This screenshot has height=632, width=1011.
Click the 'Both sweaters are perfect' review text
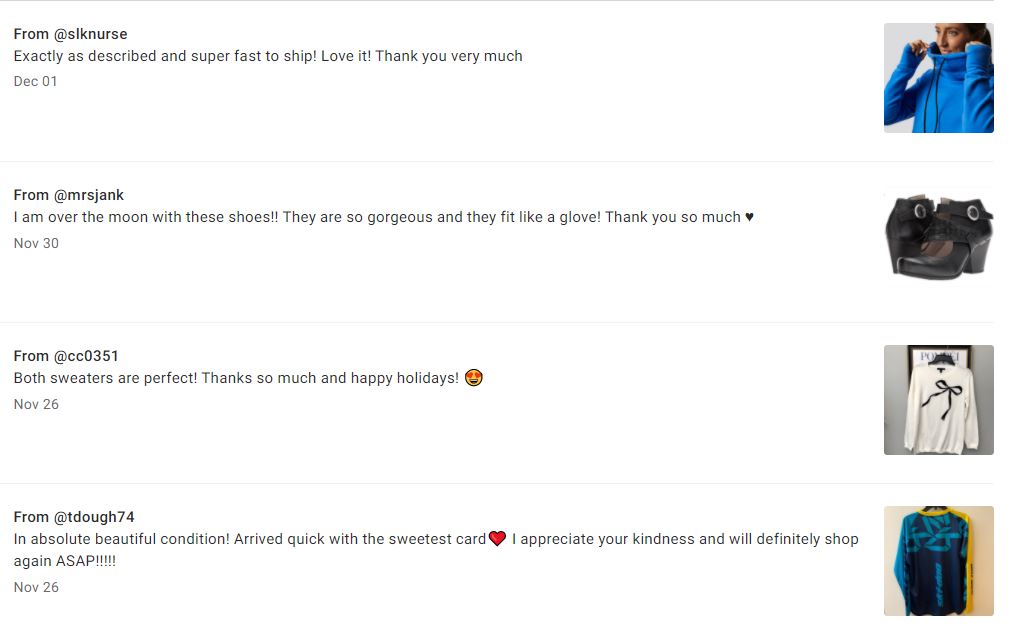click(236, 378)
